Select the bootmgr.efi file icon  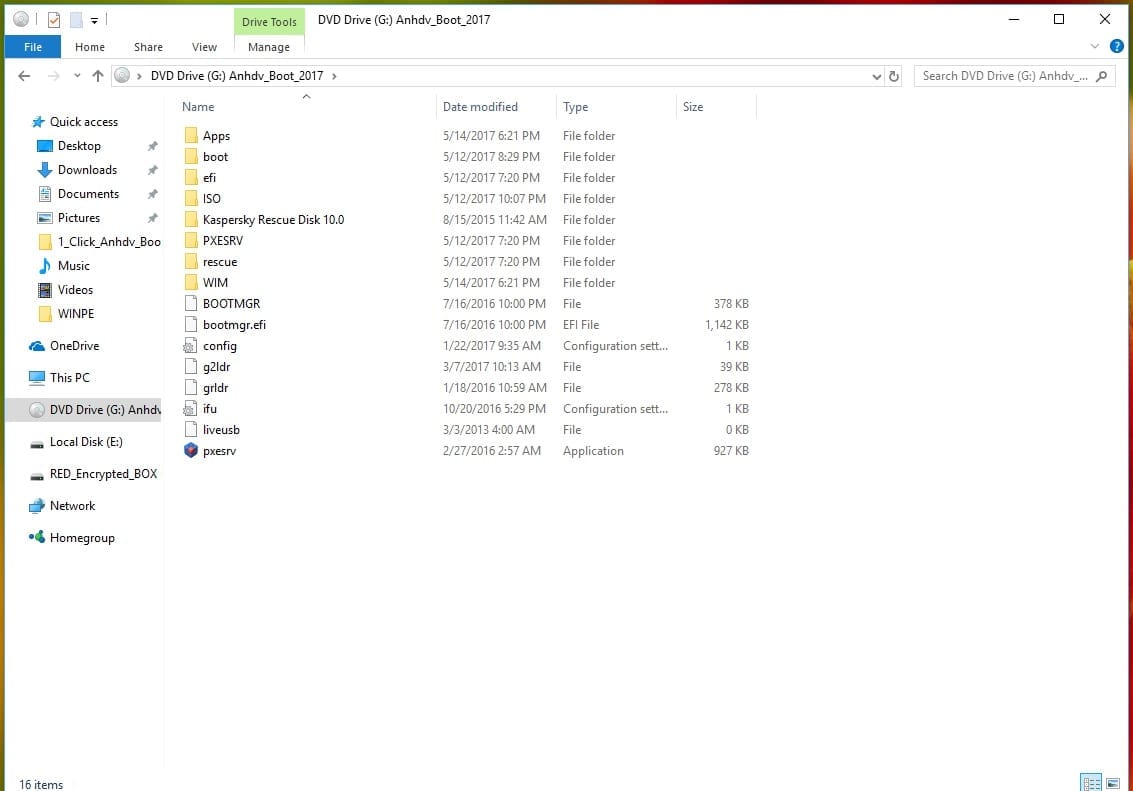pos(191,324)
